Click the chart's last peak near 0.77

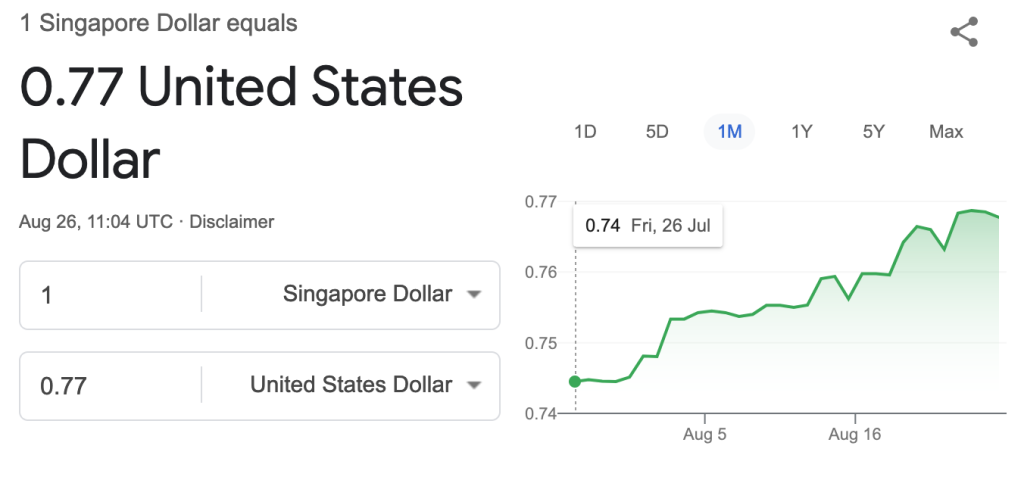point(972,210)
